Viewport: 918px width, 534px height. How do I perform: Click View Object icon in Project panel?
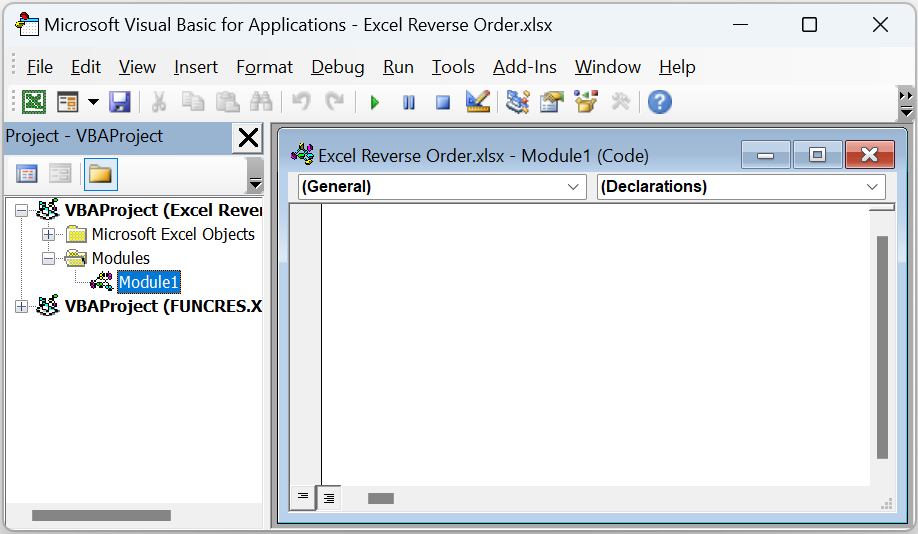(60, 174)
